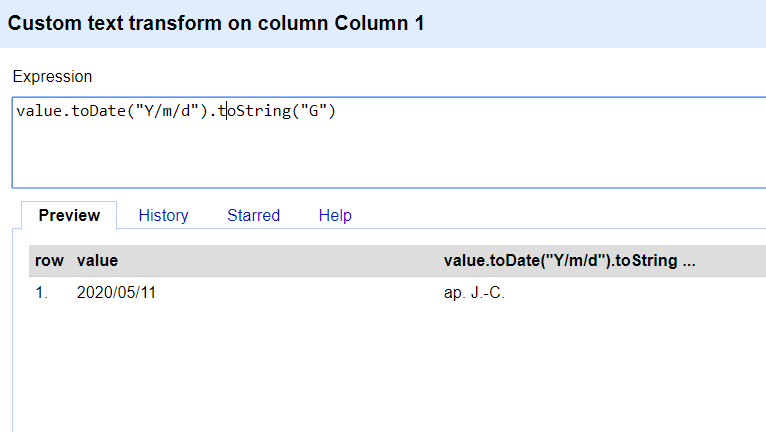Click row number 1. in the preview
This screenshot has height=432, width=766.
coord(42,292)
